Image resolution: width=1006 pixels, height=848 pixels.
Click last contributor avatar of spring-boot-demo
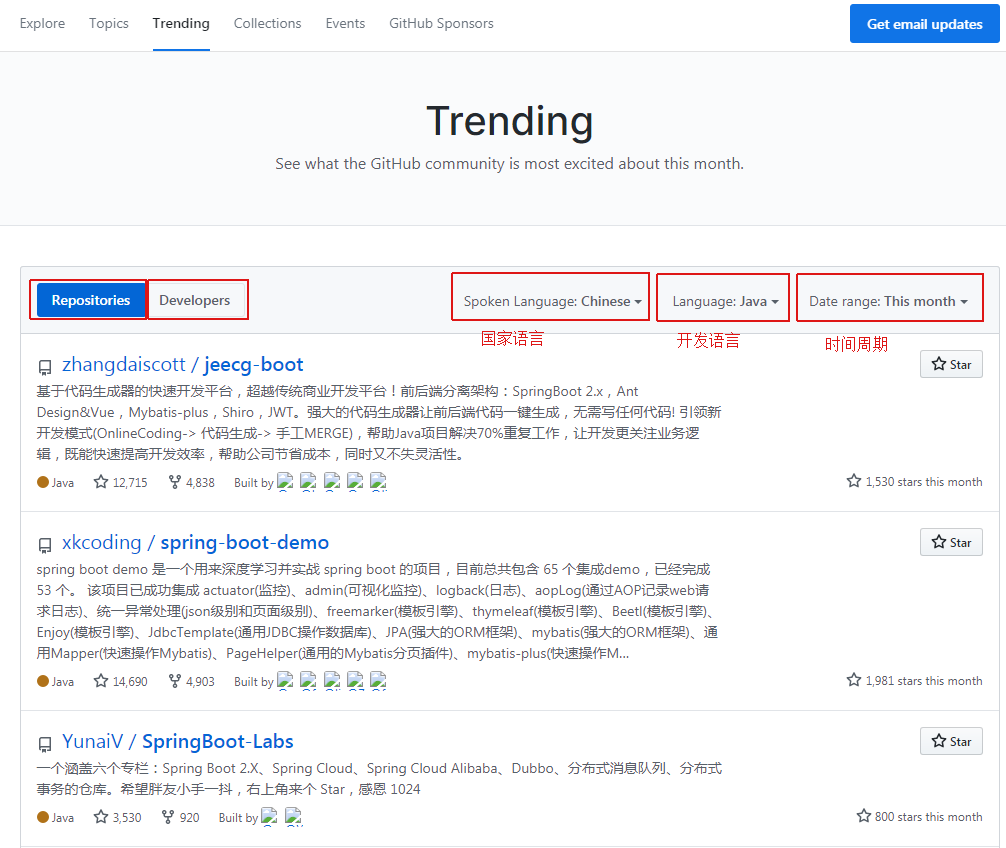[x=379, y=681]
